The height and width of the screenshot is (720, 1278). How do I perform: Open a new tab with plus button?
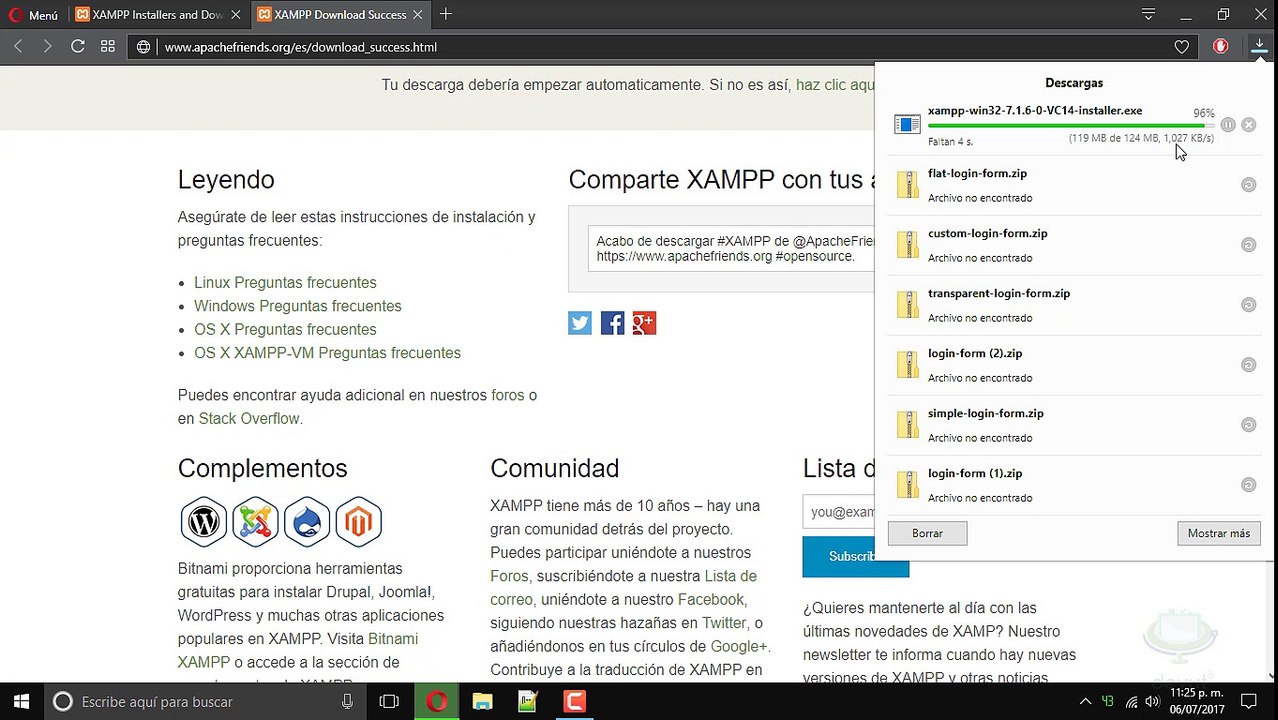(x=446, y=15)
